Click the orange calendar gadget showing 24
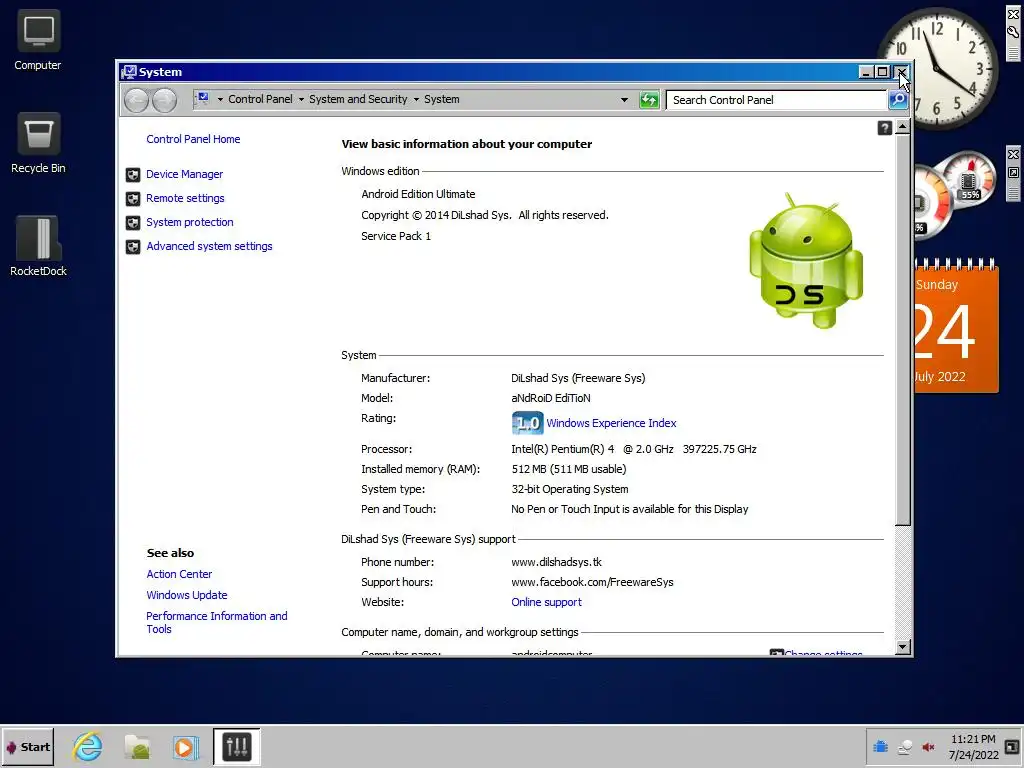This screenshot has width=1024, height=768. click(x=955, y=325)
